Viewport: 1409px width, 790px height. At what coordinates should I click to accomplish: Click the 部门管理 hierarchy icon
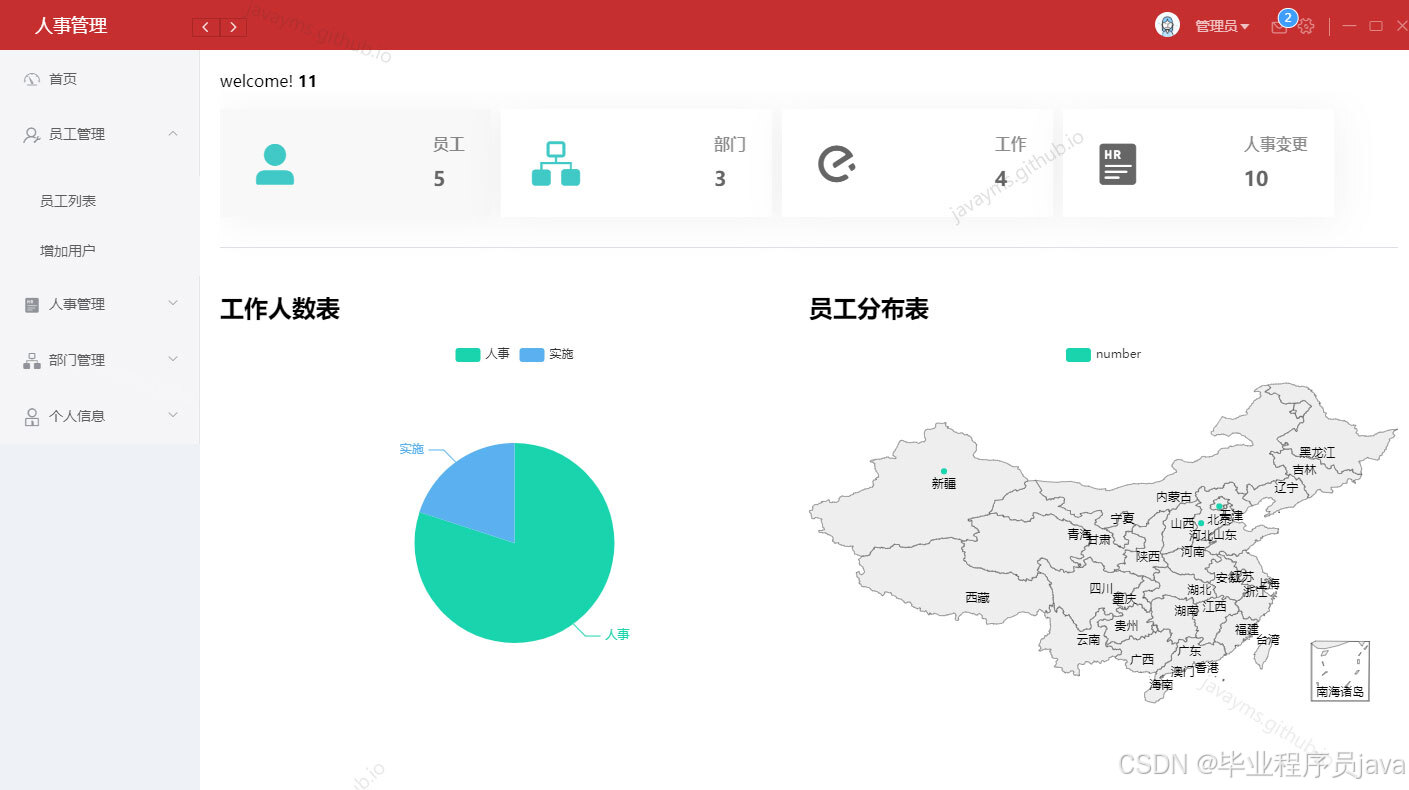(31, 360)
